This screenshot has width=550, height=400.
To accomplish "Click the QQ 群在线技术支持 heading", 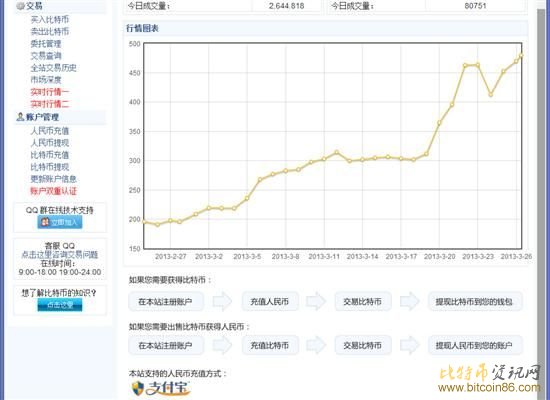I will (60, 210).
